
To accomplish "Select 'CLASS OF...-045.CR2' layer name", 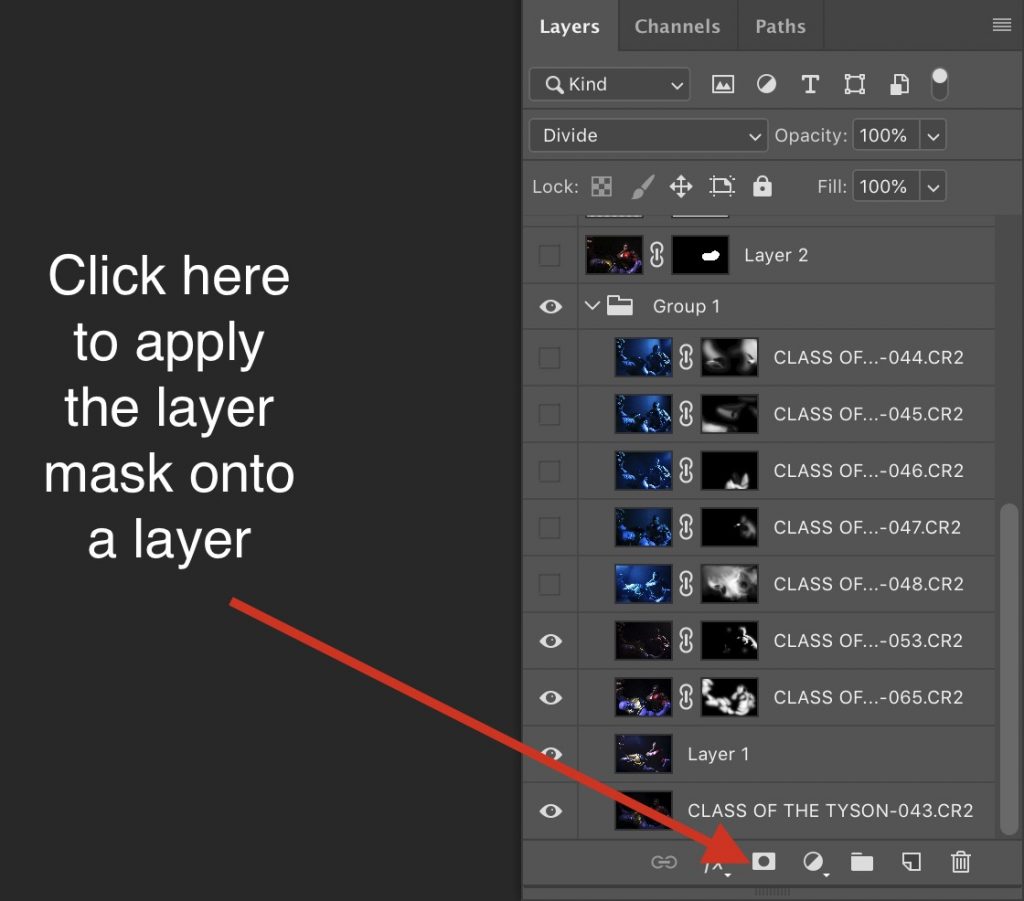I will coord(868,414).
